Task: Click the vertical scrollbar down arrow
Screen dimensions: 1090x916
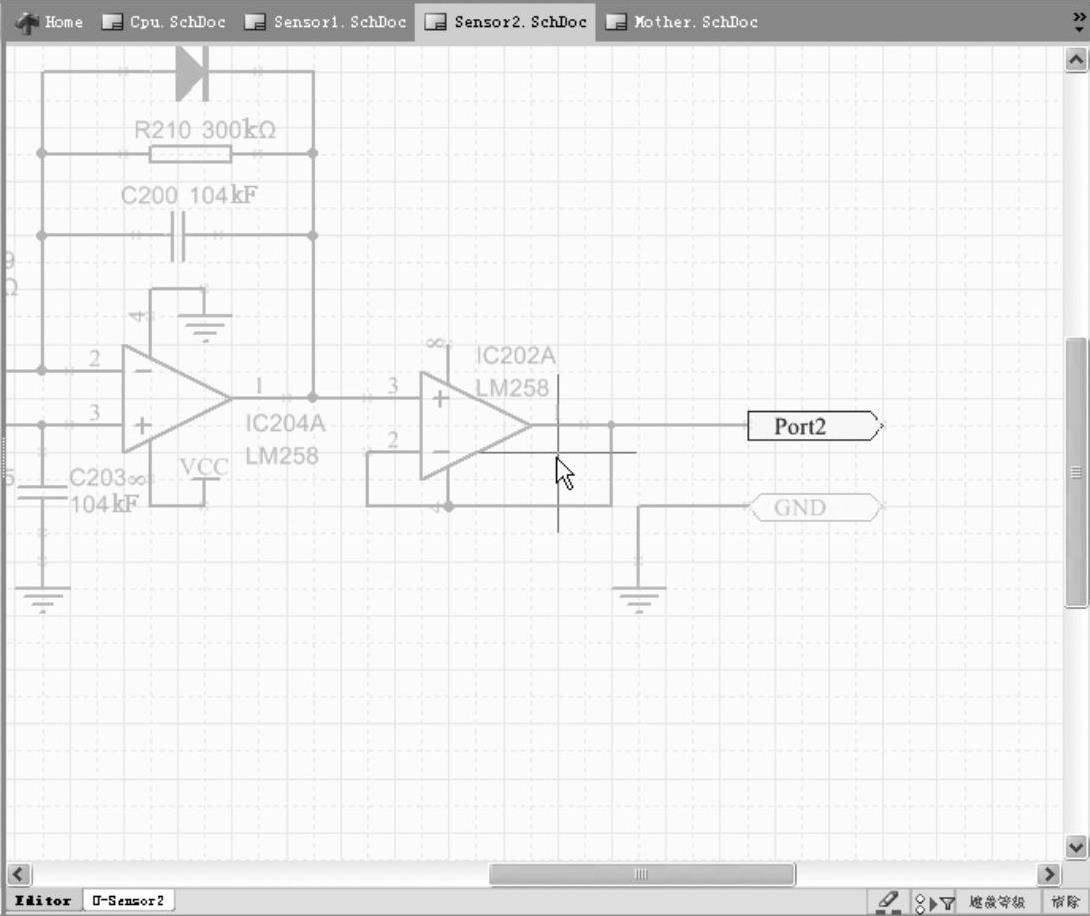Action: 1075,847
